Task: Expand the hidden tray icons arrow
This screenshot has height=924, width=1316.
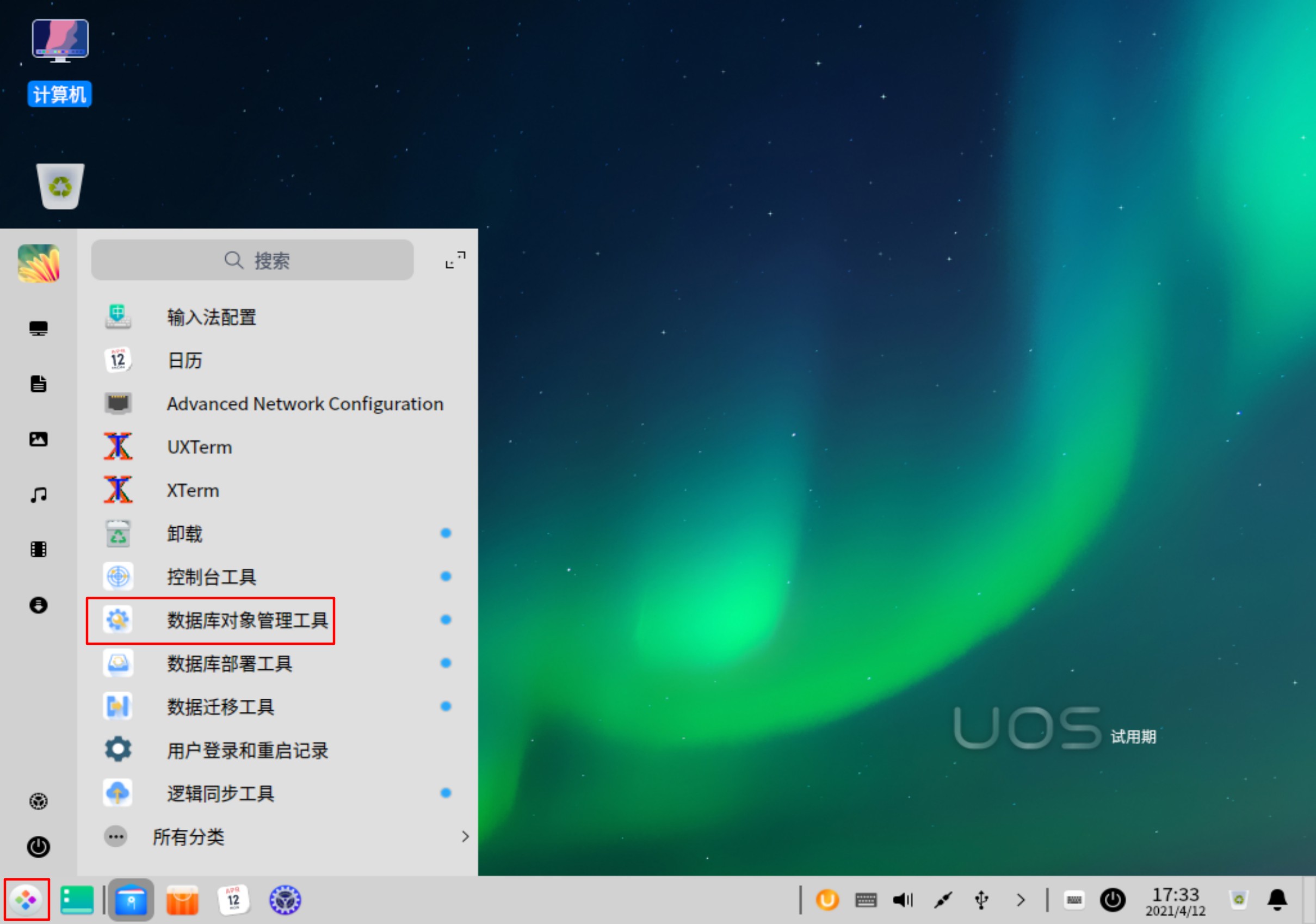Action: coord(1020,900)
